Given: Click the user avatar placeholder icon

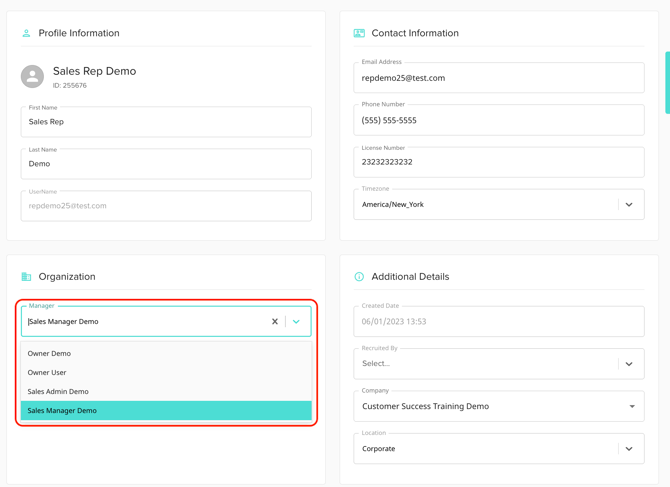Looking at the screenshot, I should click(33, 76).
